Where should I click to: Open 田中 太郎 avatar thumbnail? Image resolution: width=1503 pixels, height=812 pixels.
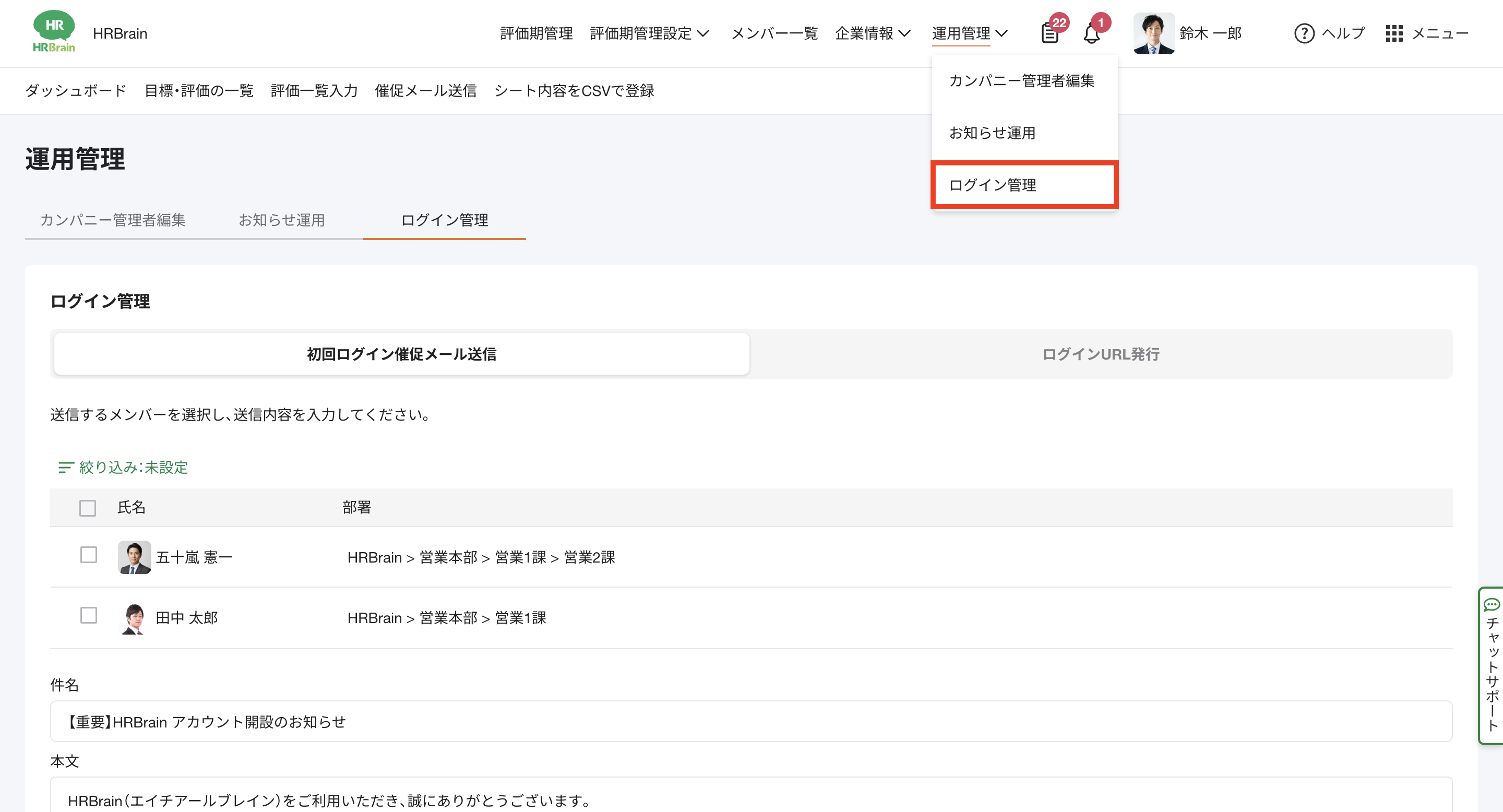(134, 618)
